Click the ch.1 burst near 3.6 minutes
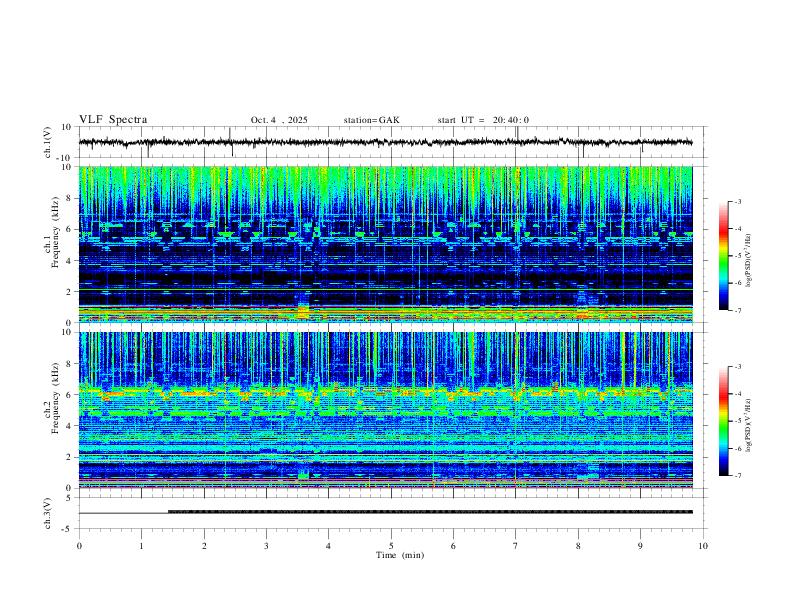Screen dimensions: 792x612 tap(303, 308)
